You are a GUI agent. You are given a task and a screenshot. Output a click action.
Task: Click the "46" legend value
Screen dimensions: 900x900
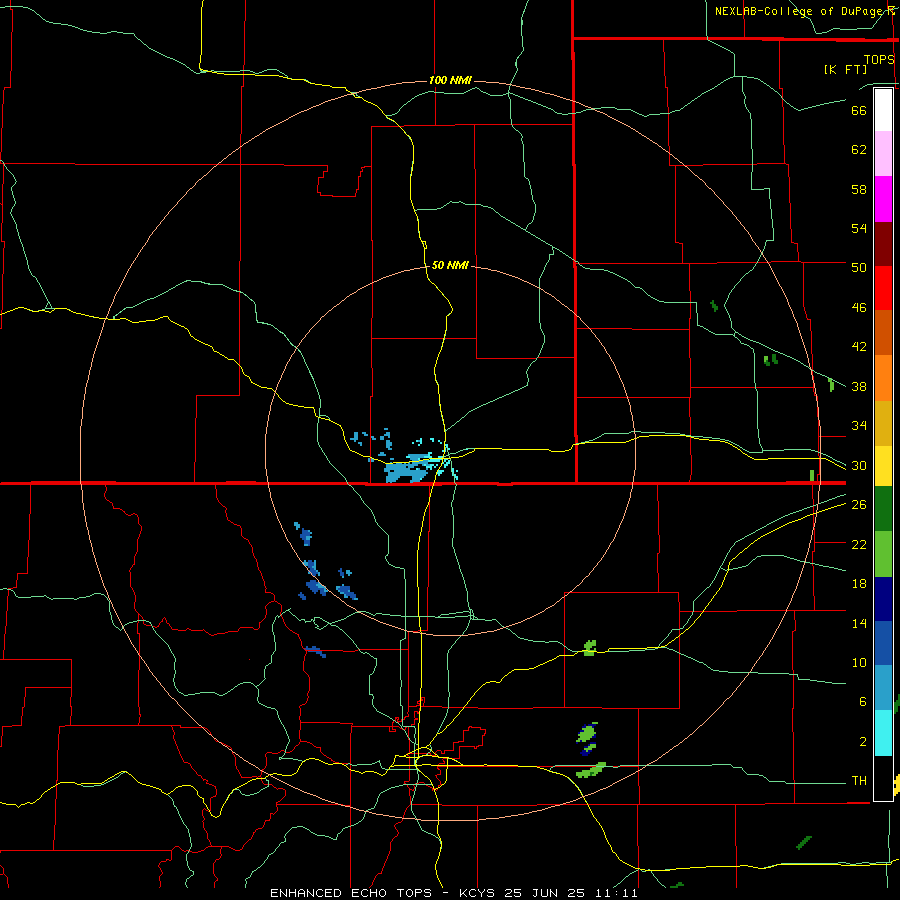tap(859, 308)
